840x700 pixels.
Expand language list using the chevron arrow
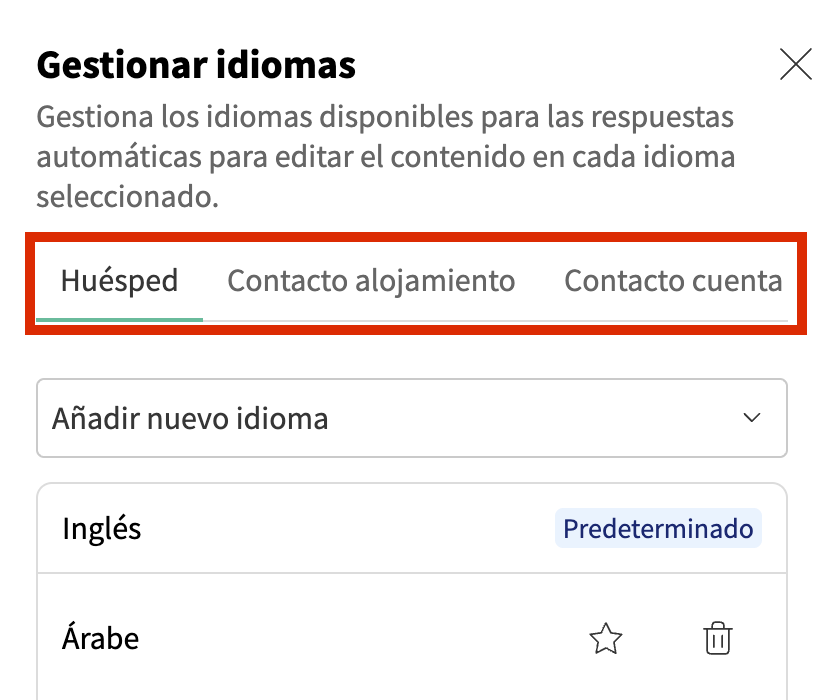[x=753, y=418]
